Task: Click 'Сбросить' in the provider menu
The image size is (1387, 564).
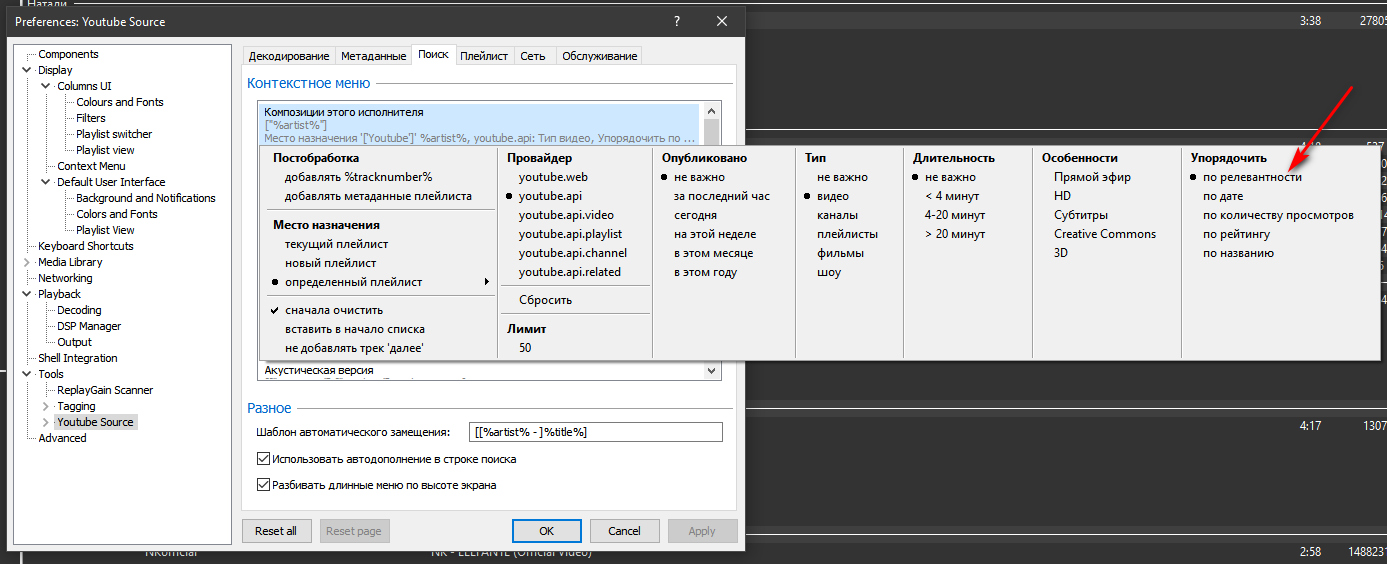Action: (545, 300)
